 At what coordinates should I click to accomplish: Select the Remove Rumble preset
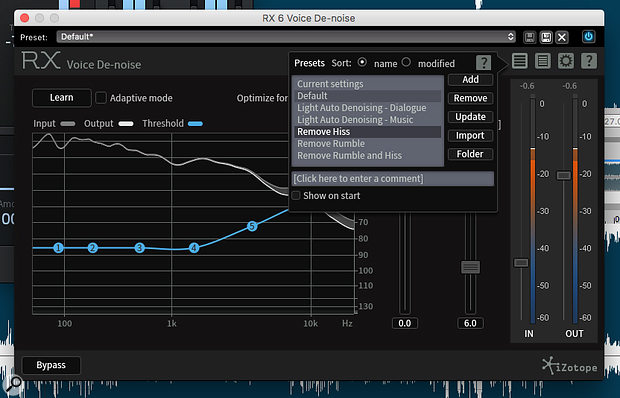(367, 143)
